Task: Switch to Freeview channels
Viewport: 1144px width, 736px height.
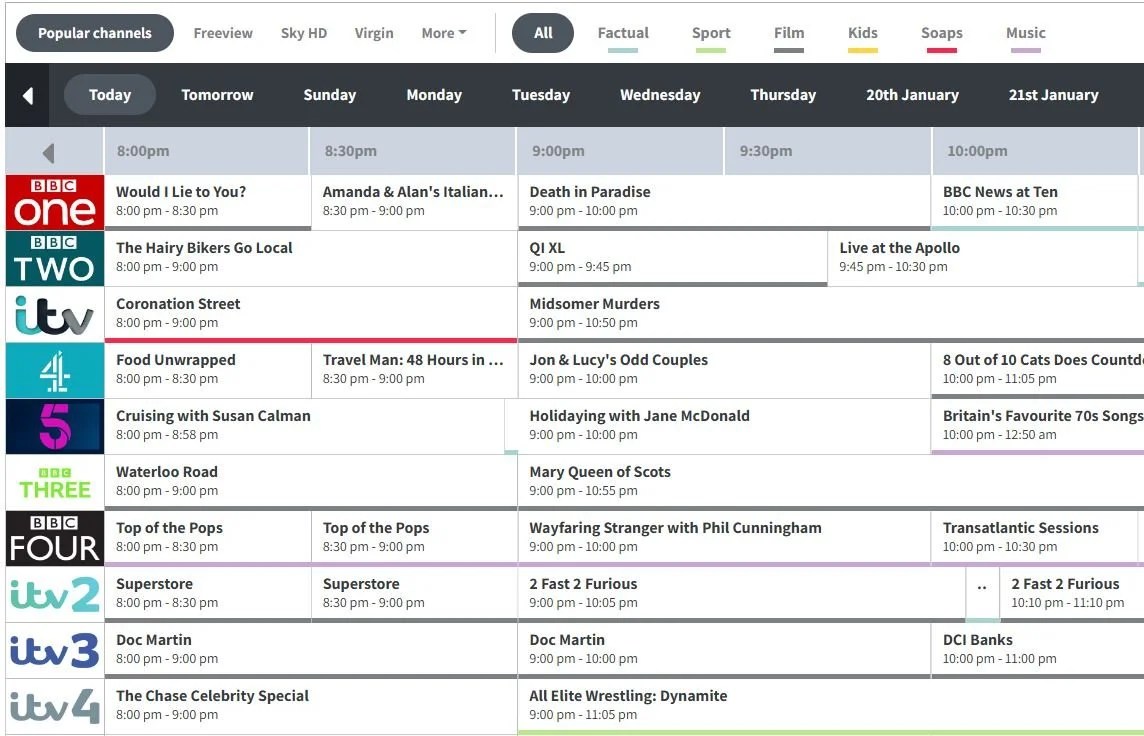Action: pos(223,33)
